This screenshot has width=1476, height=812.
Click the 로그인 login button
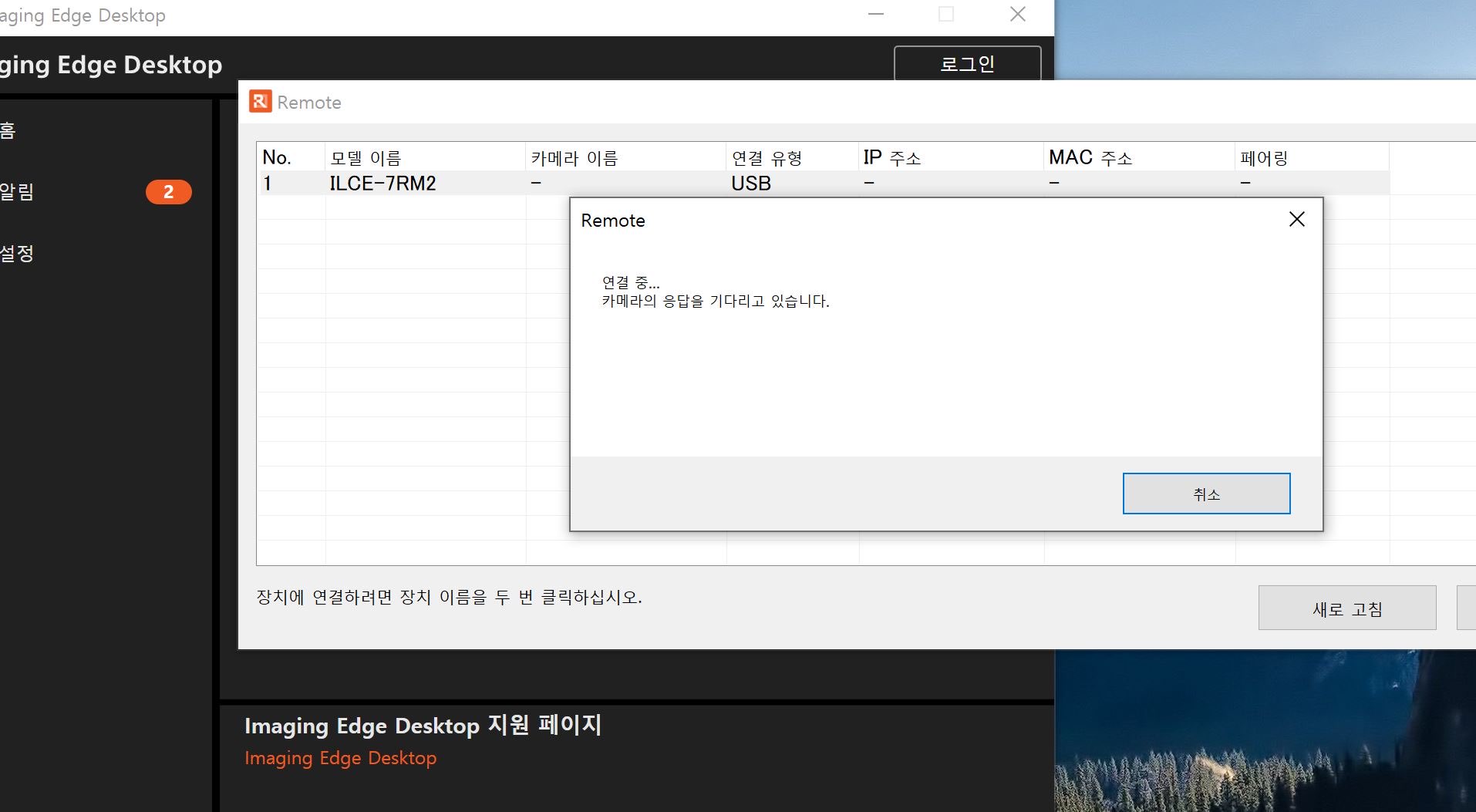coord(967,64)
